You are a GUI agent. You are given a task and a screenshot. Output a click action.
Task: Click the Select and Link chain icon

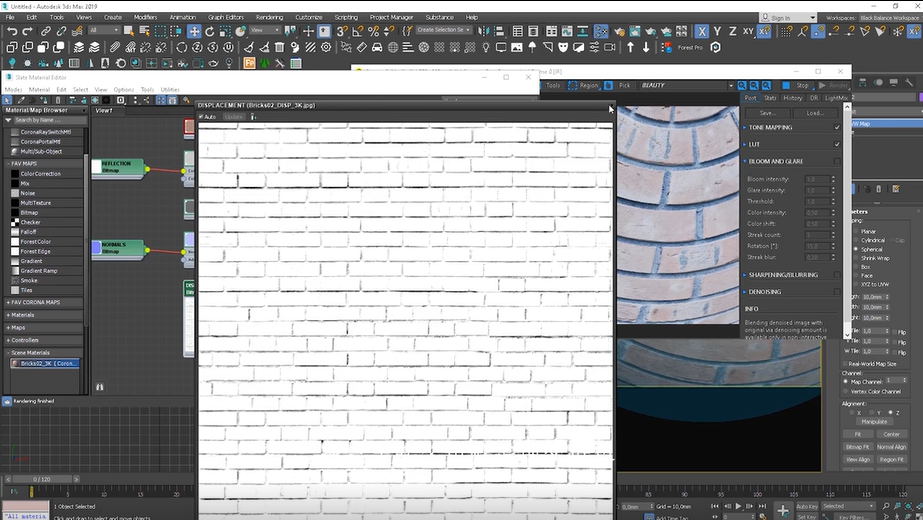click(45, 31)
